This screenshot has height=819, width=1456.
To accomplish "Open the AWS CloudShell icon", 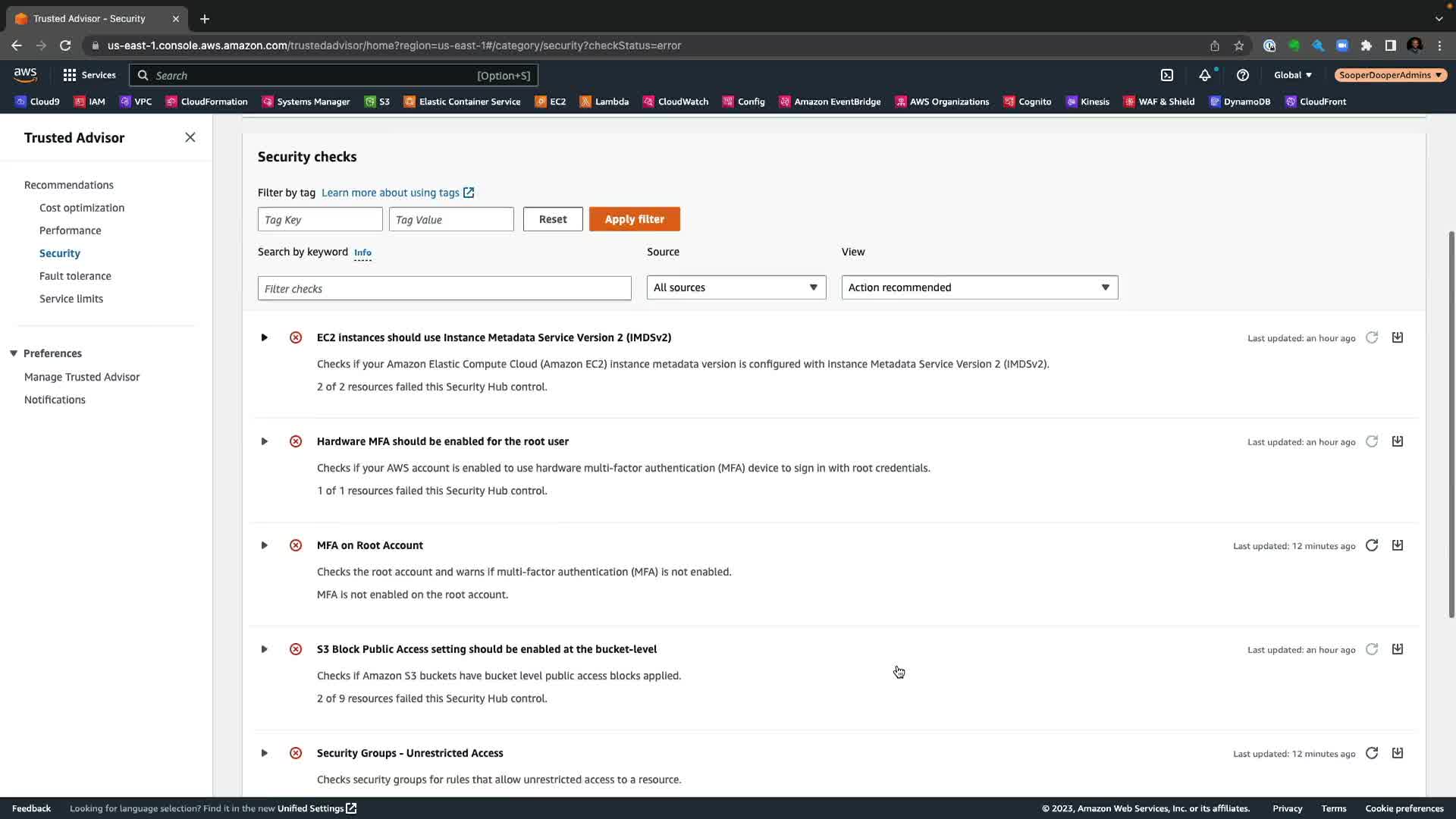I will (x=1167, y=75).
